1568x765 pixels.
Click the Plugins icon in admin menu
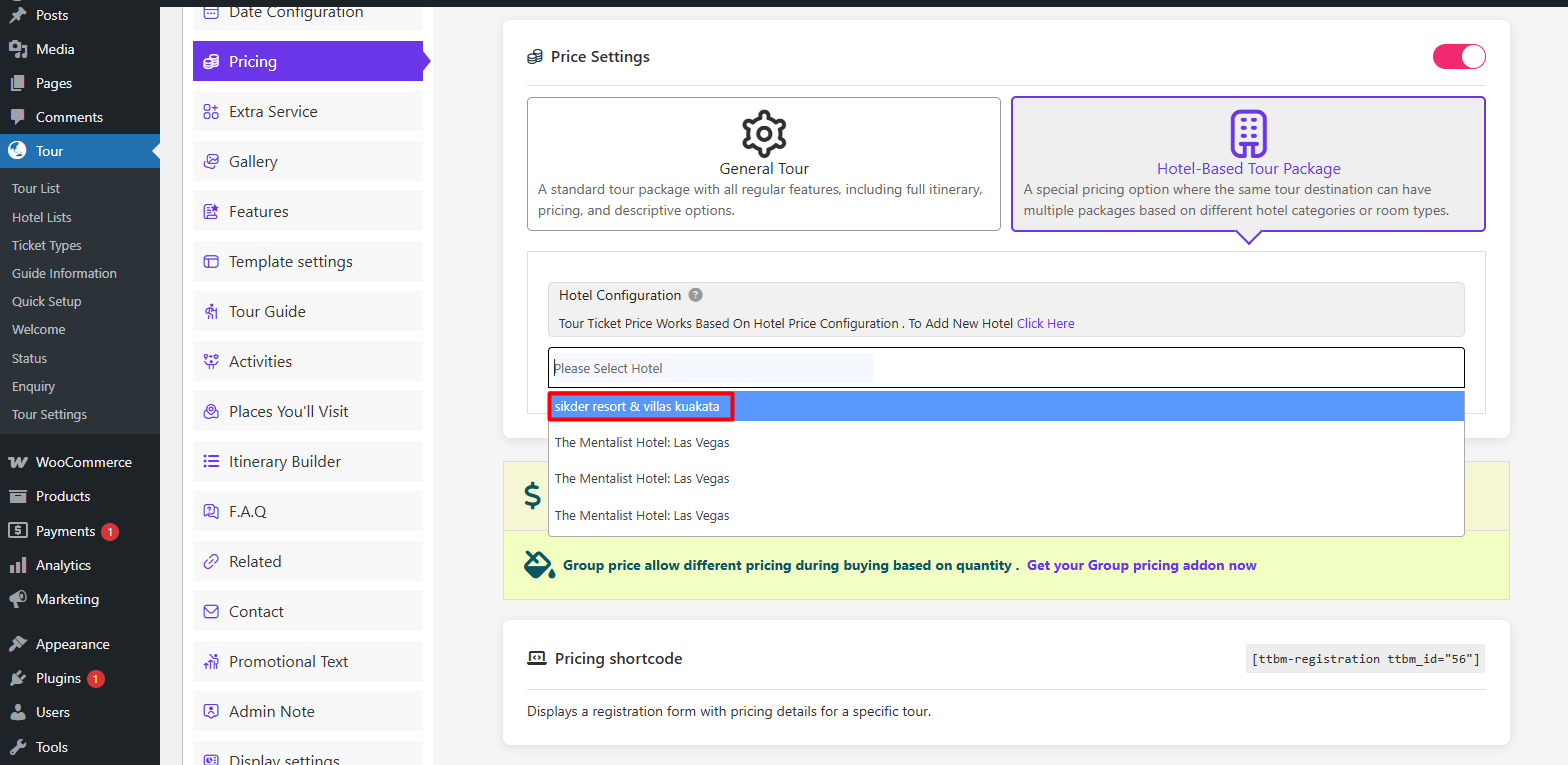click(18, 678)
